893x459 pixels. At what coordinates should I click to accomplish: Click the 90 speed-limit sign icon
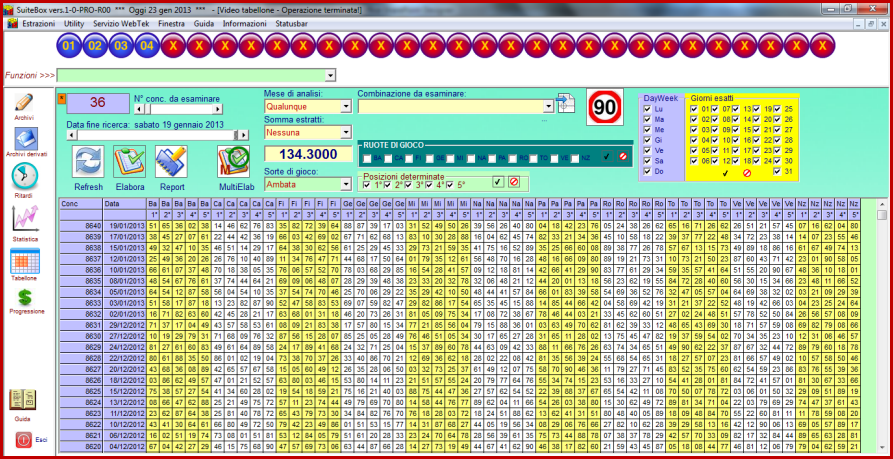tap(603, 108)
